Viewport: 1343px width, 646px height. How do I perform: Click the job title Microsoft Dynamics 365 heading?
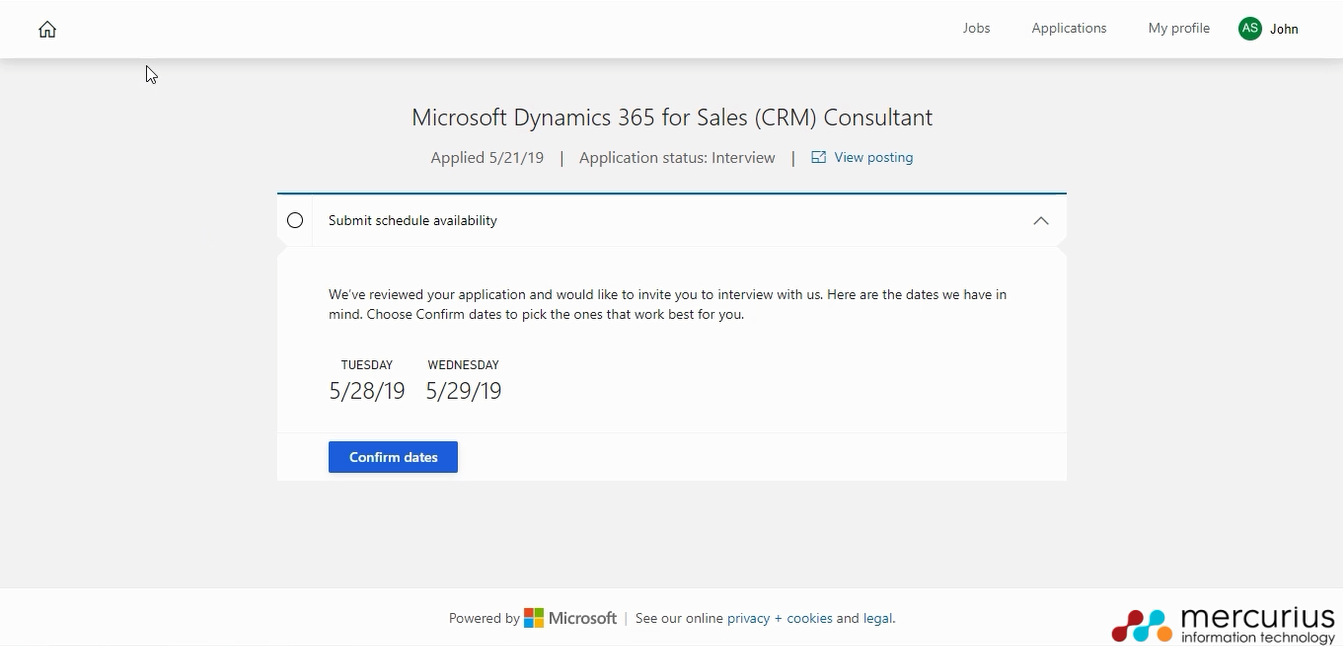pyautogui.click(x=672, y=117)
